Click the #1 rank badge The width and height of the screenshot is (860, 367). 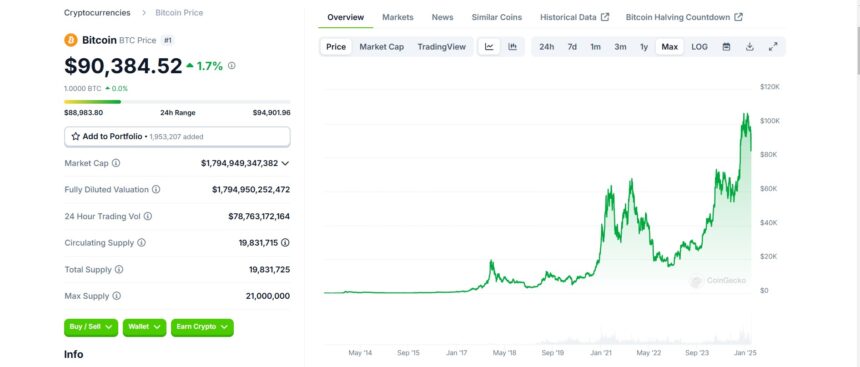[168, 40]
